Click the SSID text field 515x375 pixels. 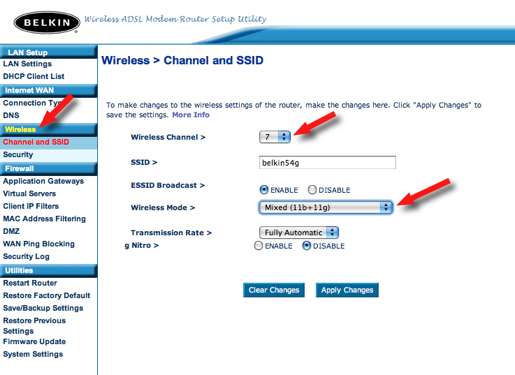327,163
